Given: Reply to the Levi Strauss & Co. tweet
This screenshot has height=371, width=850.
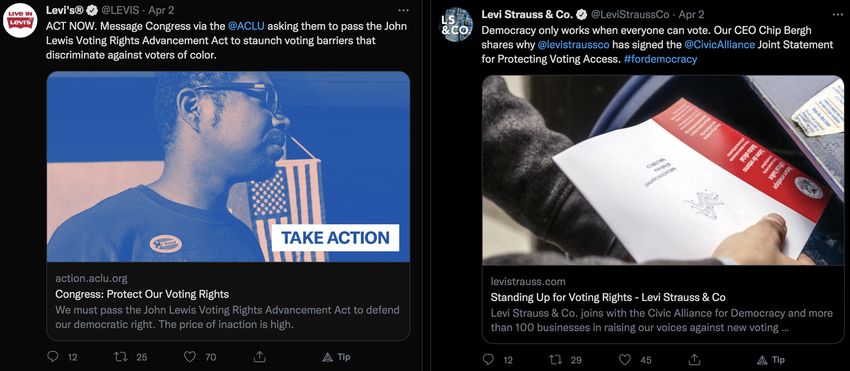Looking at the screenshot, I should [488, 359].
